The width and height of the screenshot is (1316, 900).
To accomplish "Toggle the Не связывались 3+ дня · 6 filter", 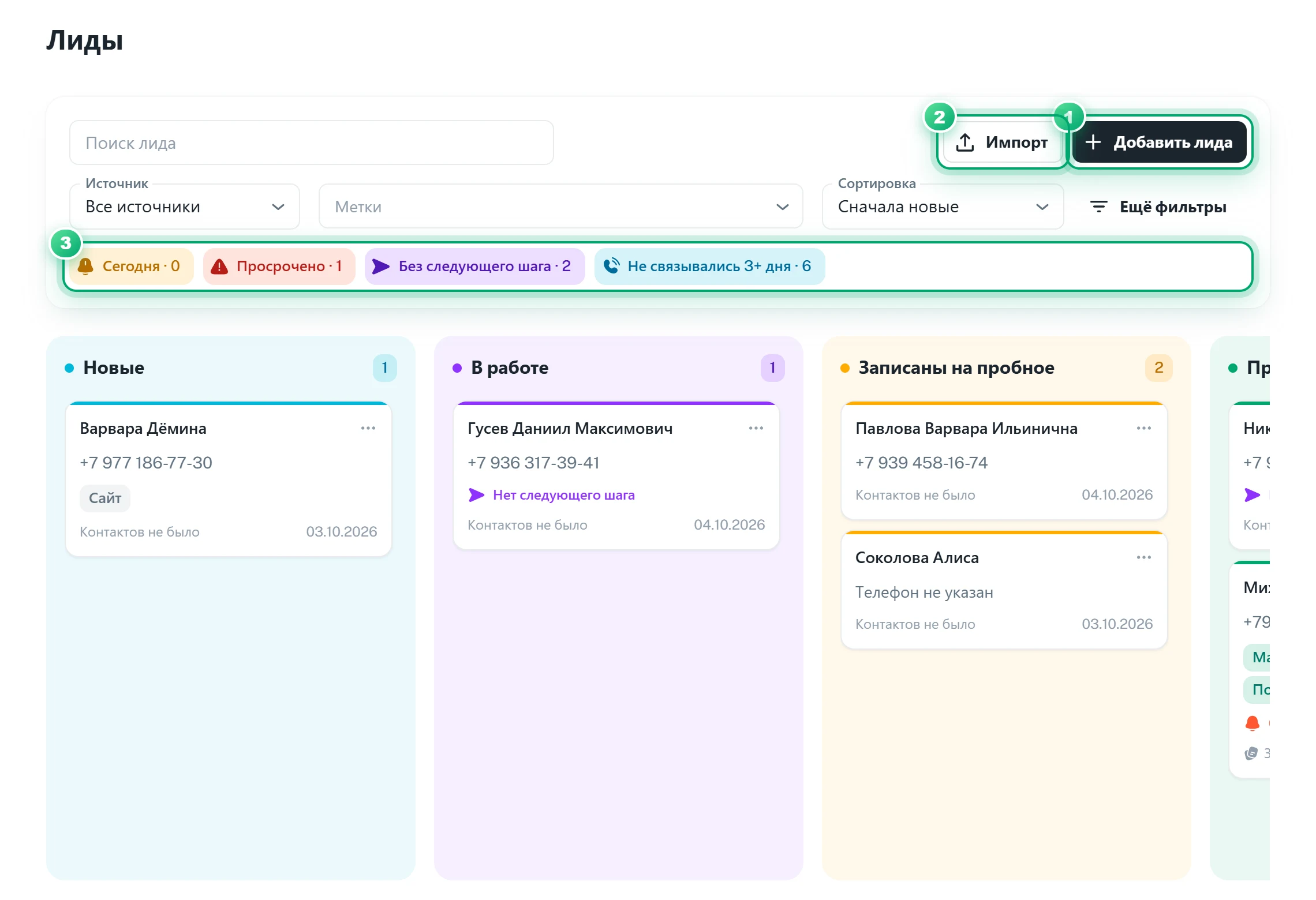I will (709, 266).
